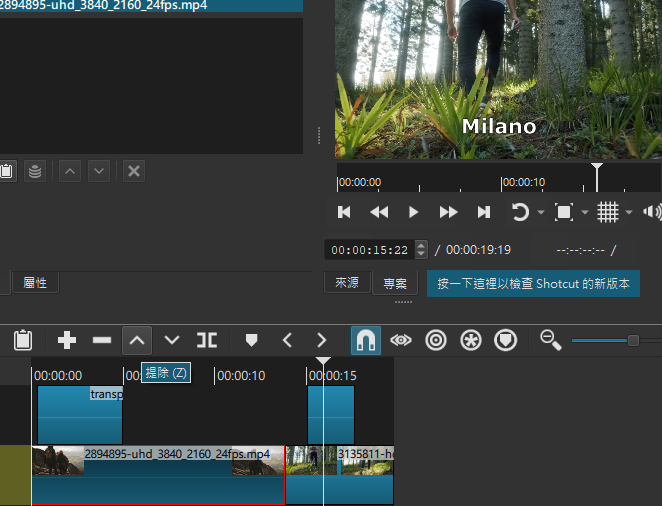The width and height of the screenshot is (662, 506).
Task: Toggle the ripple target icon
Action: point(436,340)
